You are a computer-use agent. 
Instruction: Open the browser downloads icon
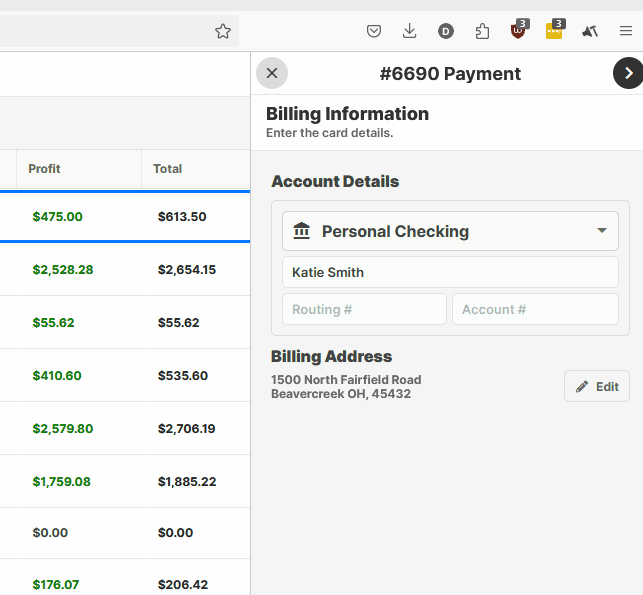click(410, 31)
